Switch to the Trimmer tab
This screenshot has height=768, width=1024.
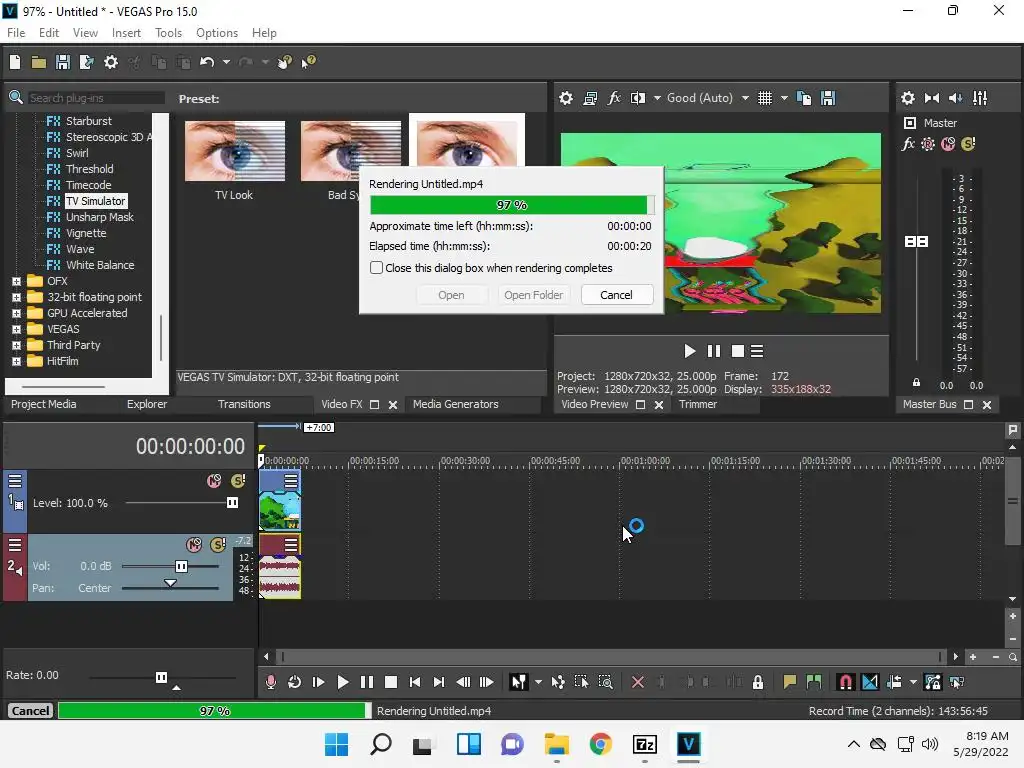click(698, 404)
